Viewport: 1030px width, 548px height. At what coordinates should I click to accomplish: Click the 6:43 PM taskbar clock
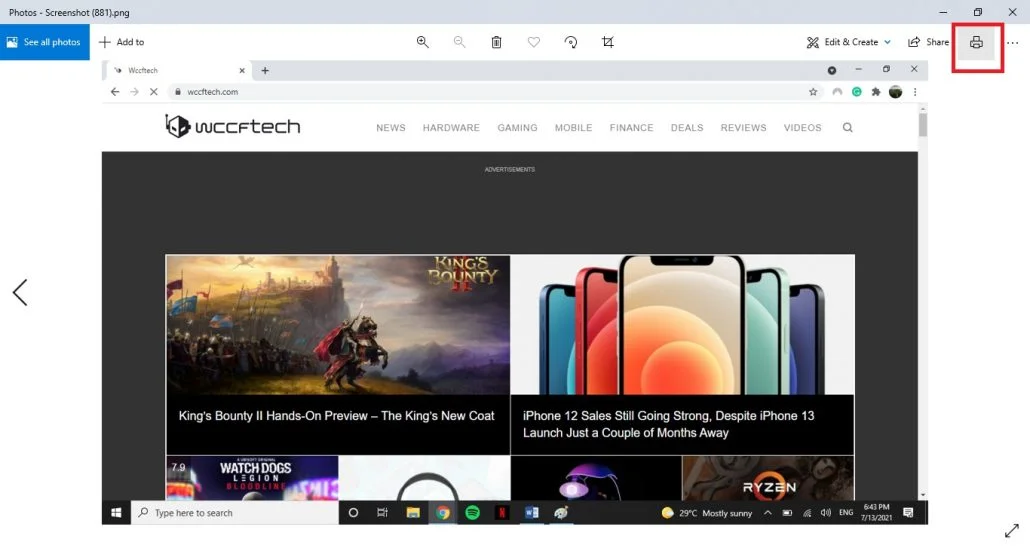(x=876, y=513)
